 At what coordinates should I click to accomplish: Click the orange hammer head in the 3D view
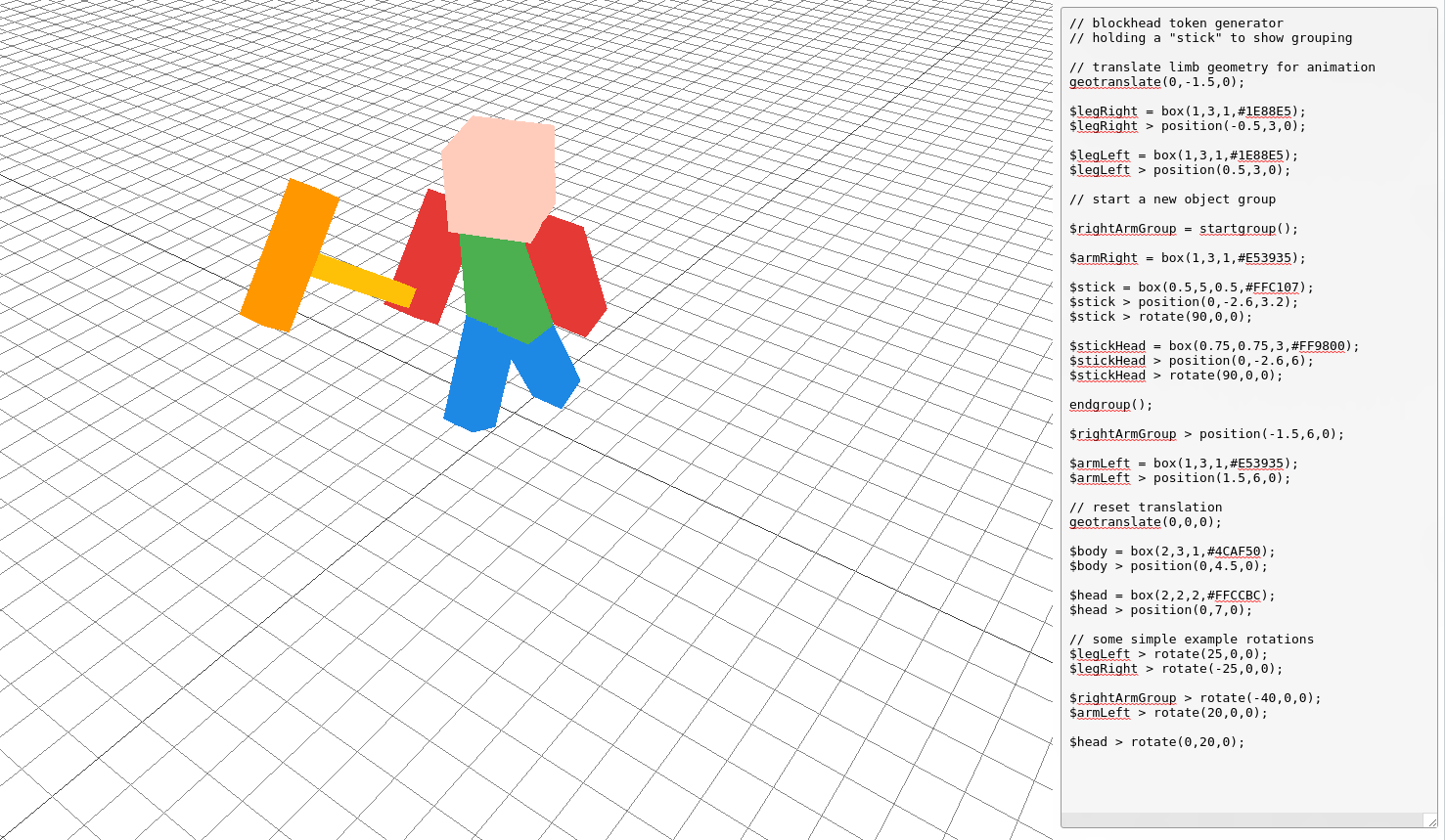[x=290, y=255]
